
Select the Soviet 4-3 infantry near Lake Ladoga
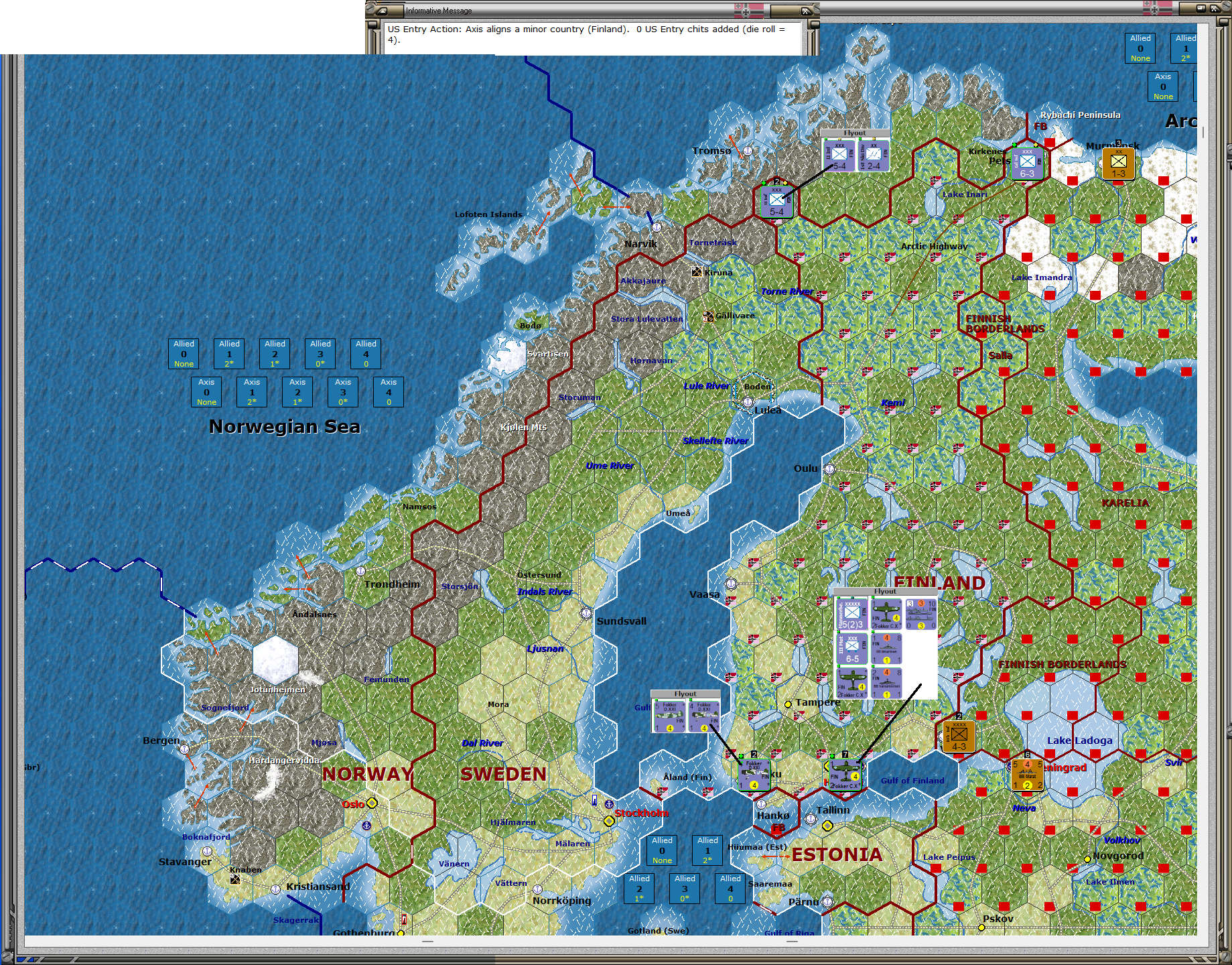point(959,736)
